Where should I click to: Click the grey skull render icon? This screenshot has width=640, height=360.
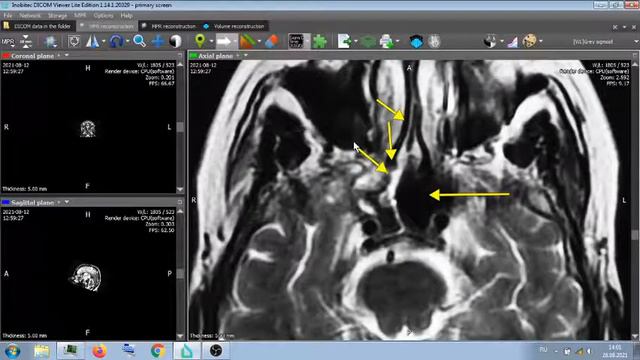[x=434, y=41]
